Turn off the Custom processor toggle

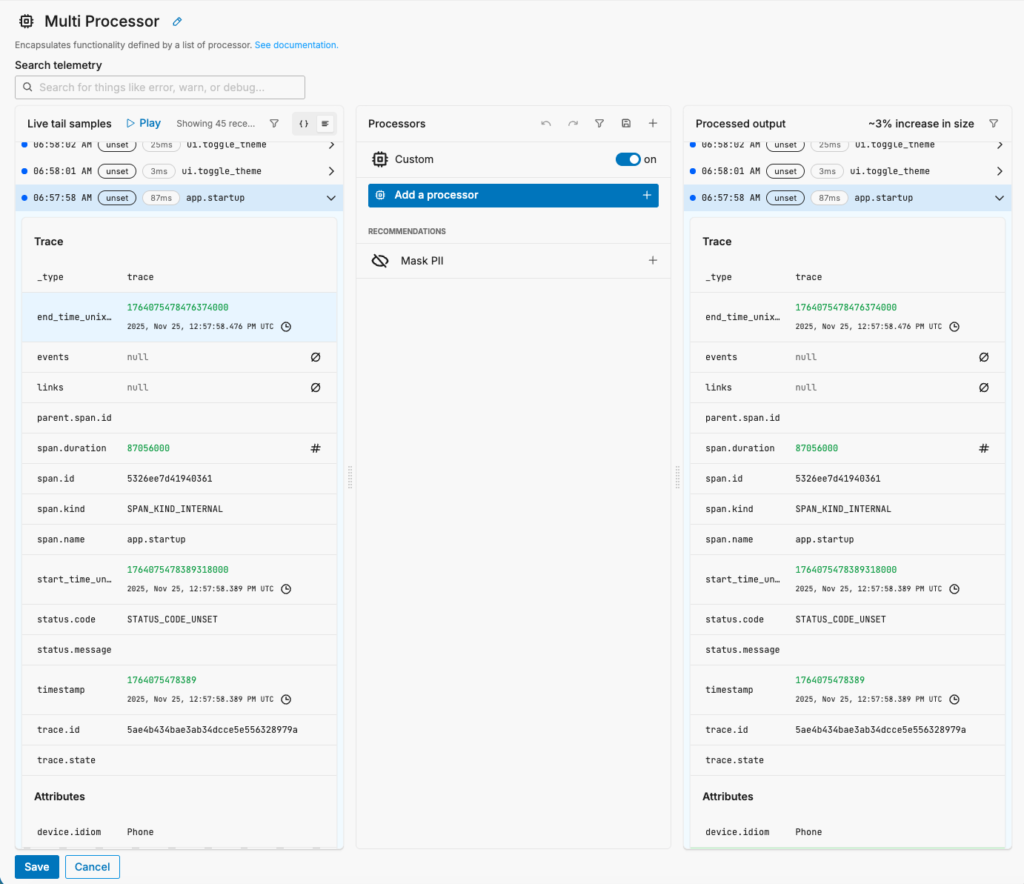pyautogui.click(x=628, y=159)
